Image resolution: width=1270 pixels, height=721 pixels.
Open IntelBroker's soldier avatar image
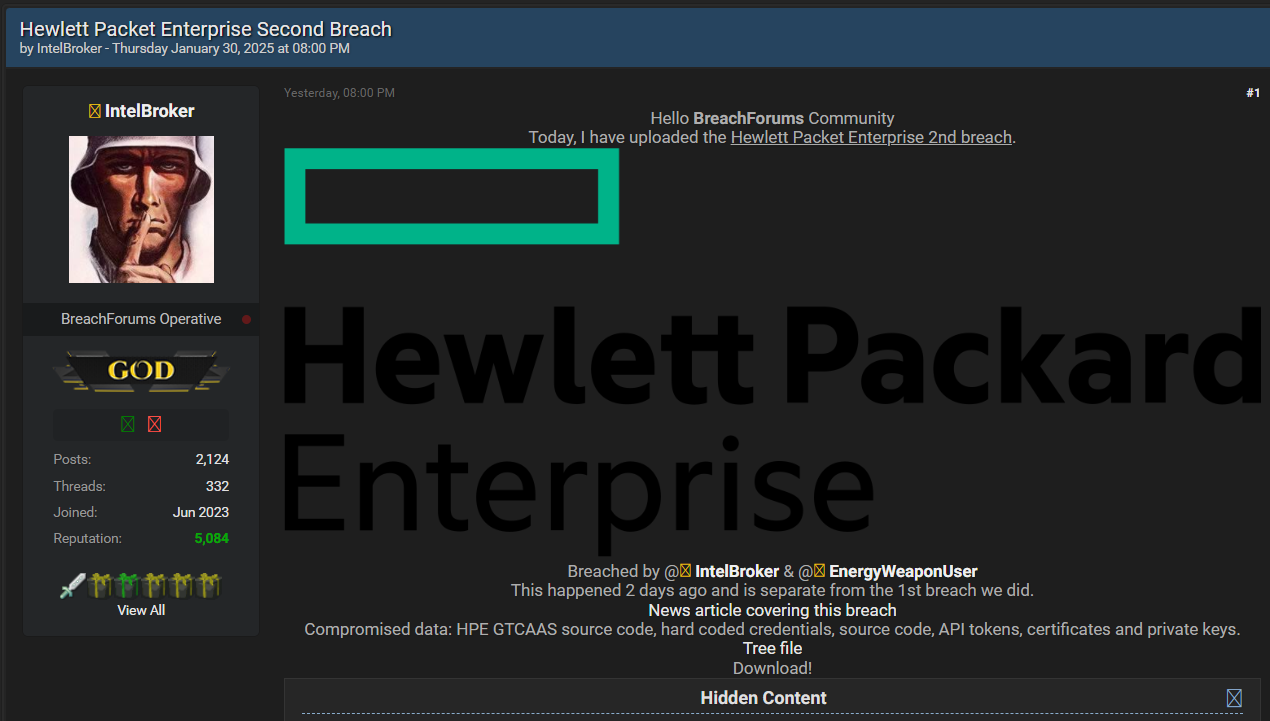(x=141, y=210)
